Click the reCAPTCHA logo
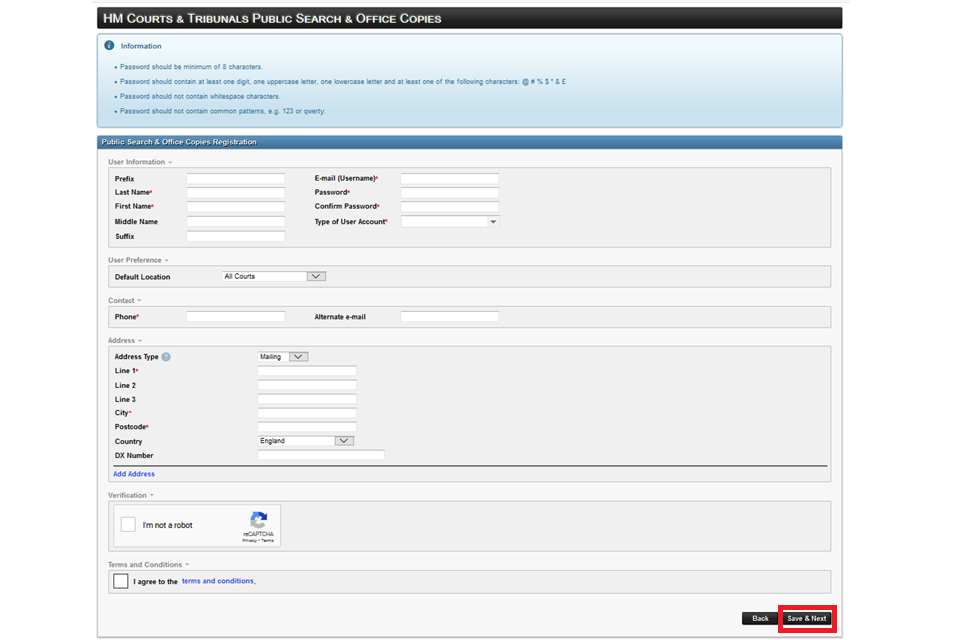The height and width of the screenshot is (640, 960). tap(258, 521)
